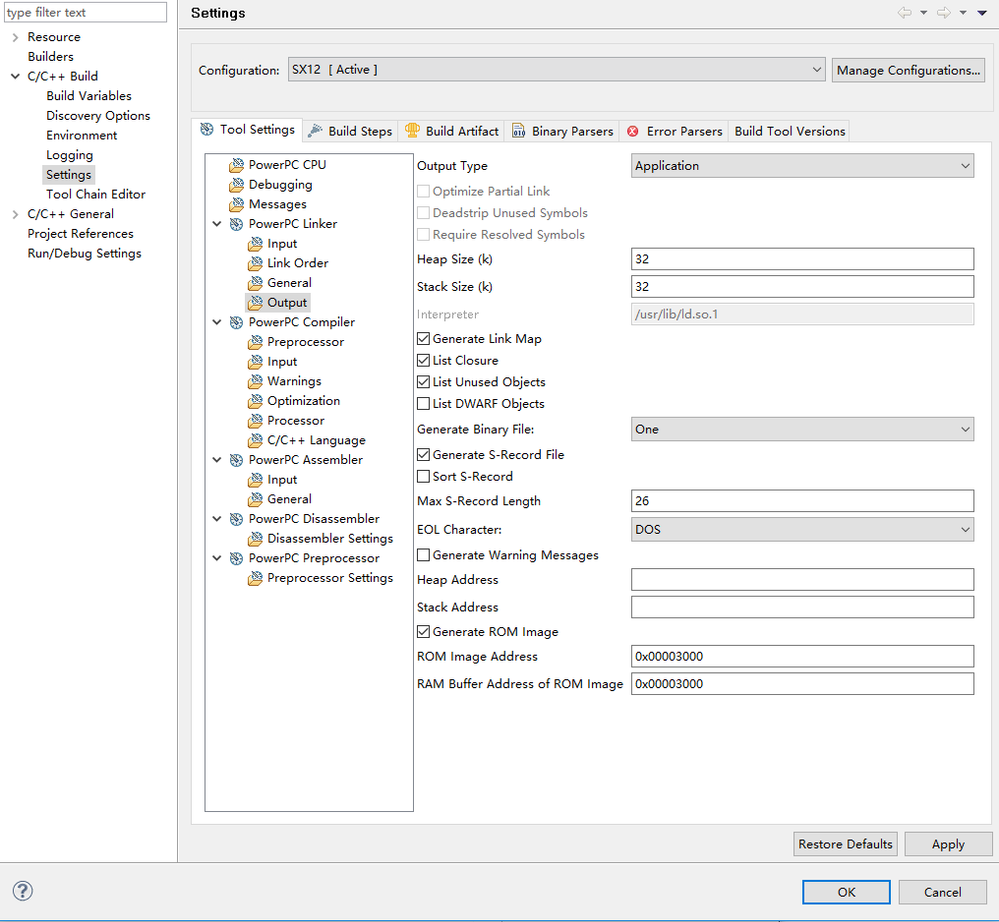This screenshot has width=999, height=922.
Task: Select Tool Chain Editor in tree
Action: coord(96,194)
